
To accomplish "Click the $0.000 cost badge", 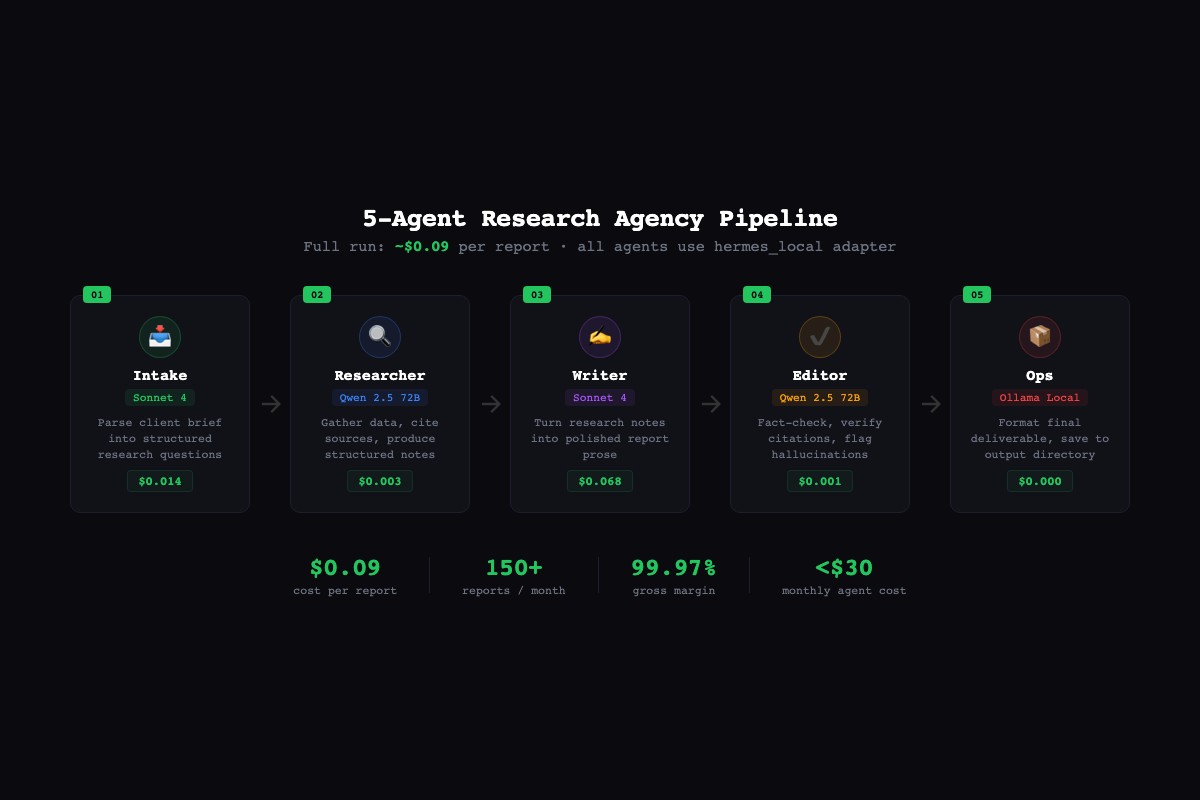I will pyautogui.click(x=1040, y=481).
